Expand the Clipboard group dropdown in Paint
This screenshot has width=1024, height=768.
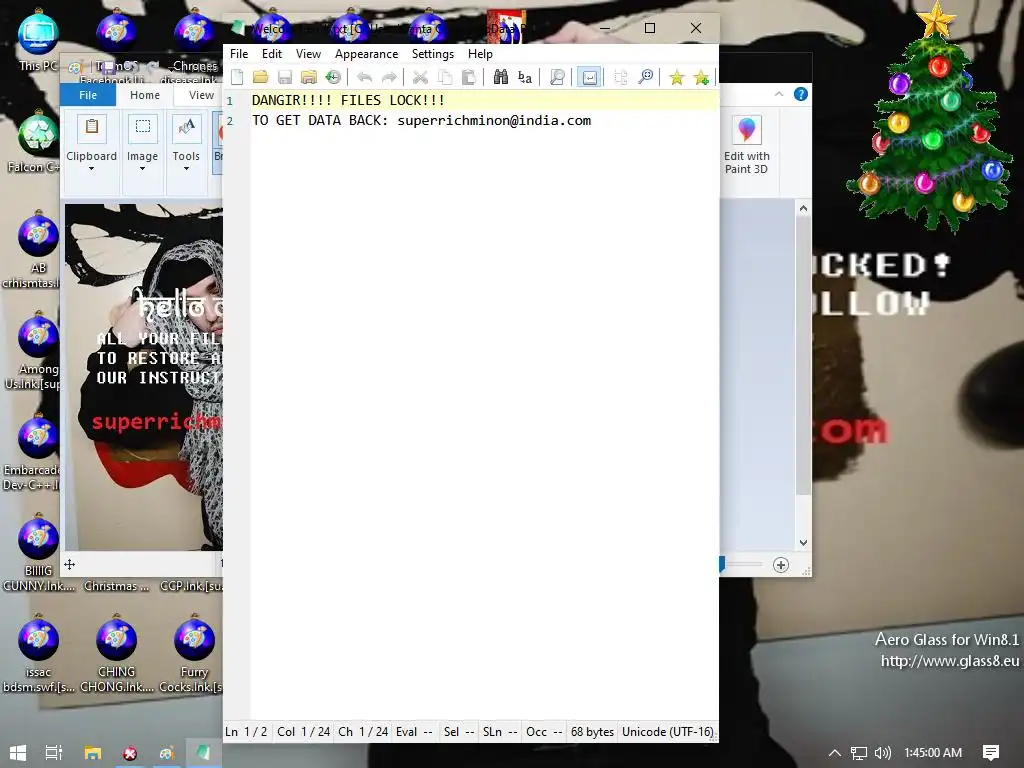[x=91, y=169]
